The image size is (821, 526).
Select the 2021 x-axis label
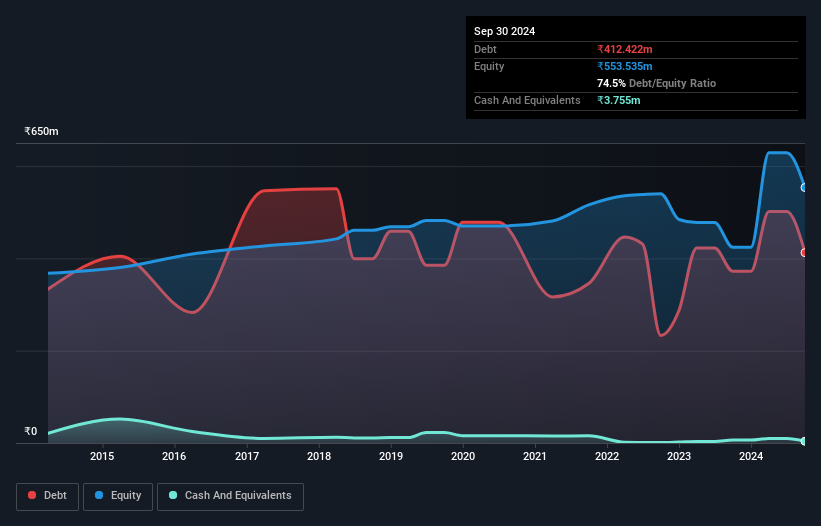point(535,456)
